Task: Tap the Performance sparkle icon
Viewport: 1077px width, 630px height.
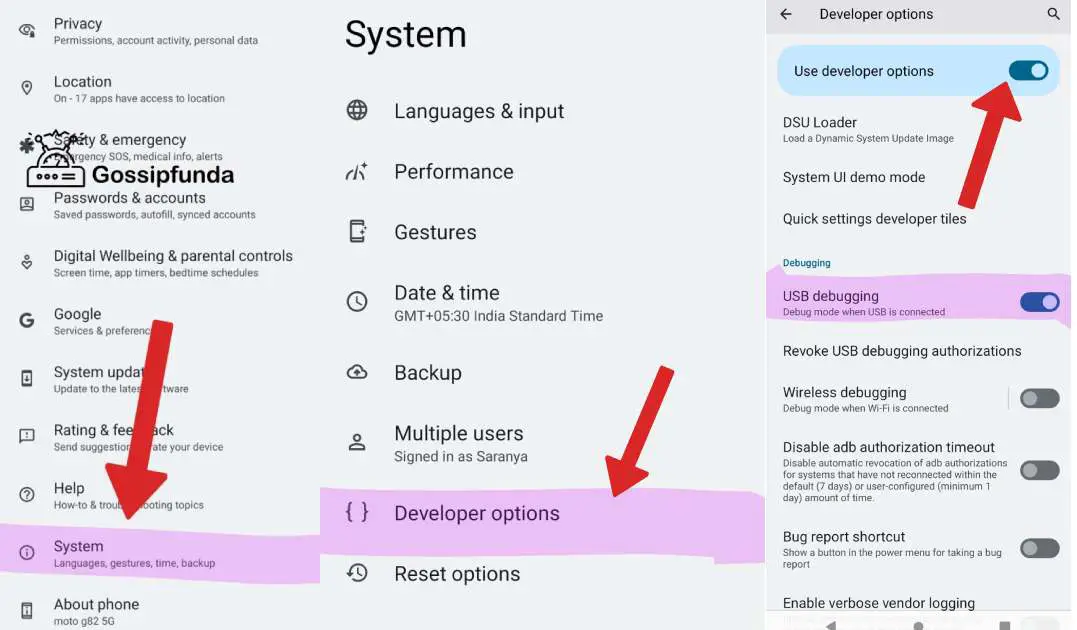Action: (x=356, y=171)
